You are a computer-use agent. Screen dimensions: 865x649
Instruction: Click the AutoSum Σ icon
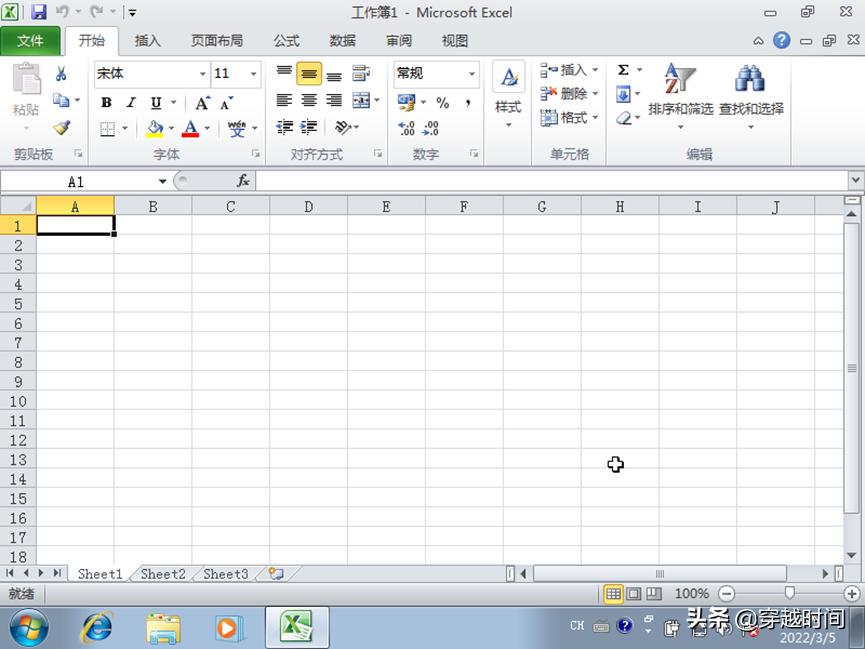coord(622,69)
